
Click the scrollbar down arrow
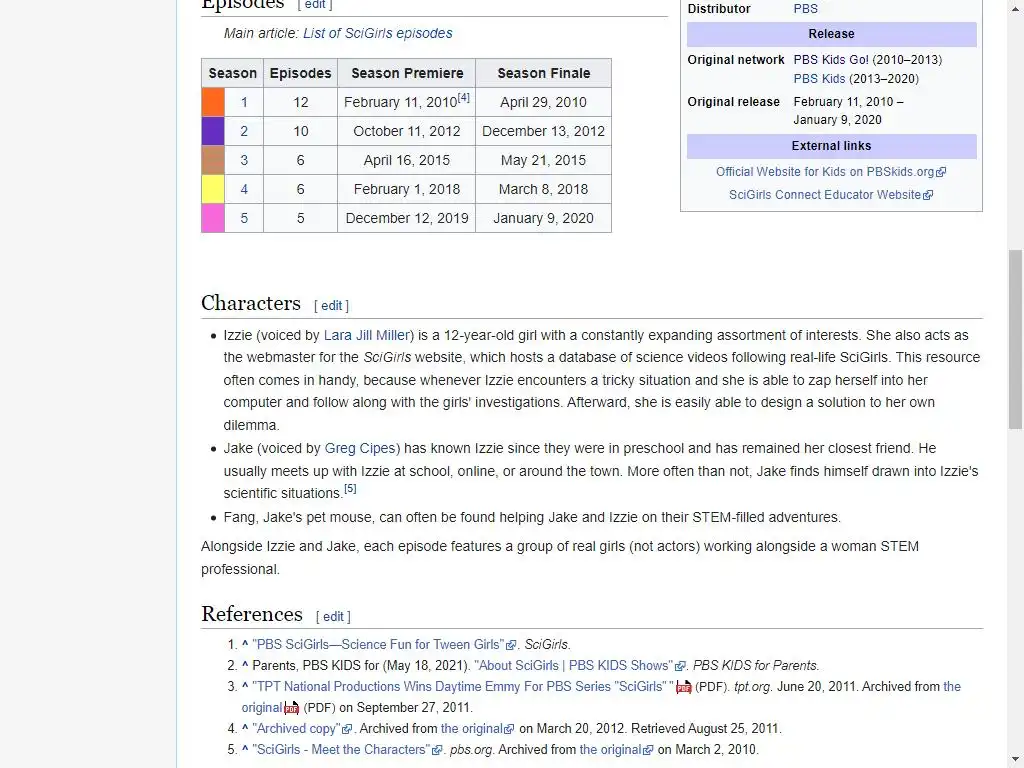coord(1016,761)
